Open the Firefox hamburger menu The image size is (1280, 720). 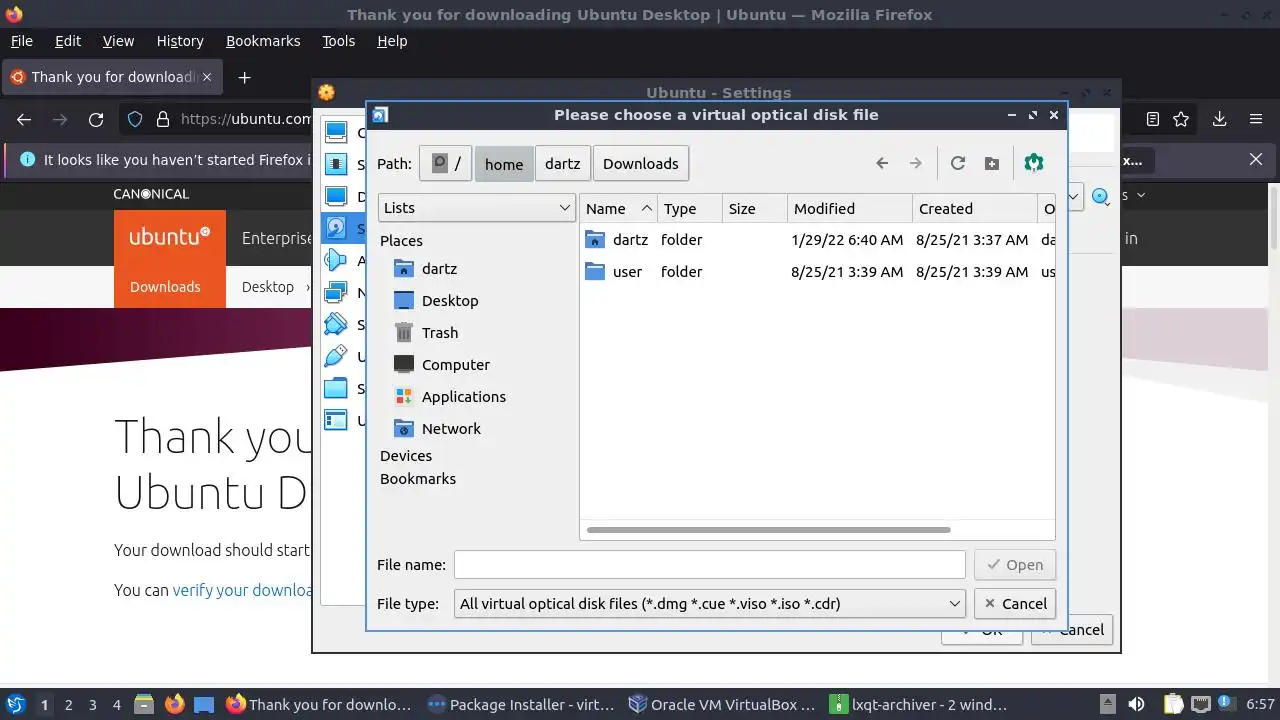(x=1256, y=119)
